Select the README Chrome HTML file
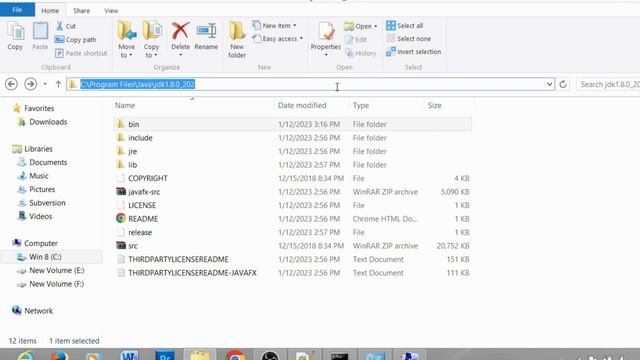The width and height of the screenshot is (640, 360). [292, 218]
